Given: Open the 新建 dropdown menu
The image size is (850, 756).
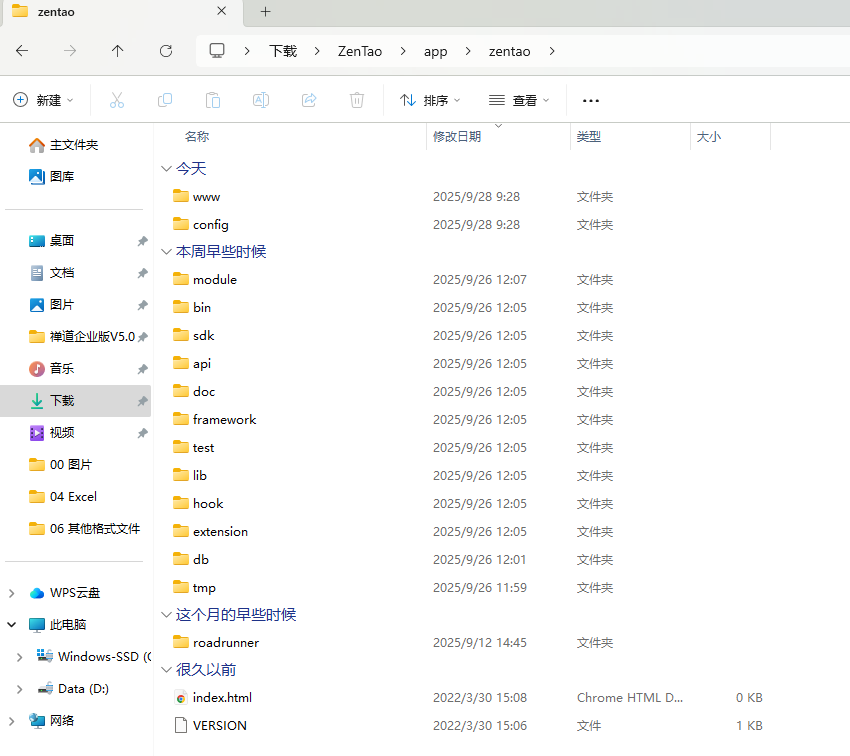Looking at the screenshot, I should 44,100.
